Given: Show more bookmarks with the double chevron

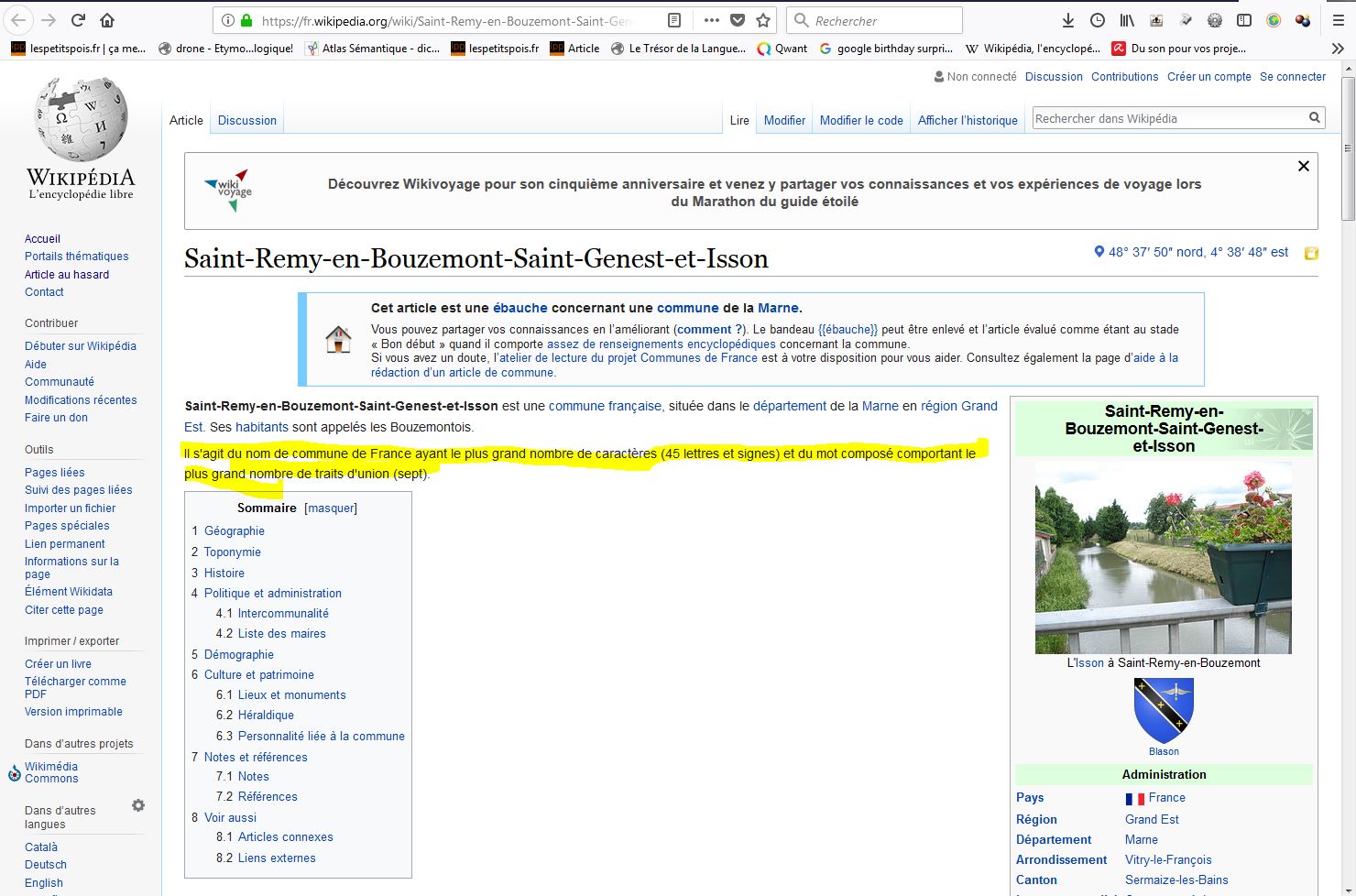Looking at the screenshot, I should (x=1338, y=49).
